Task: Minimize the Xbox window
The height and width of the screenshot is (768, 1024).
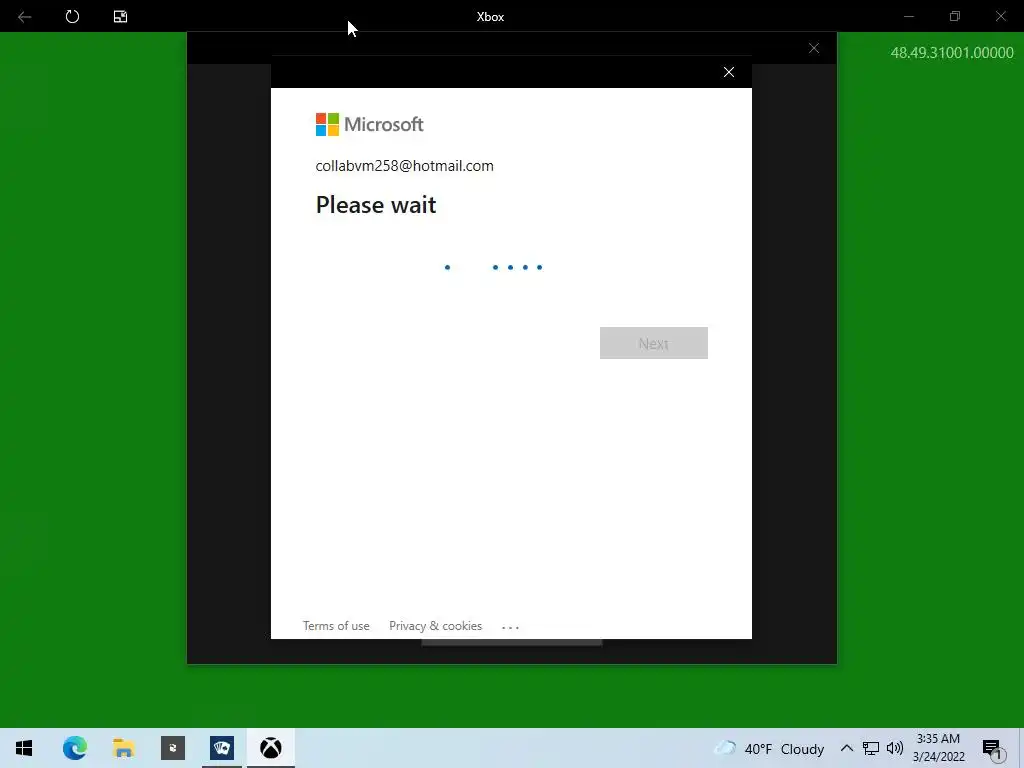Action: (908, 16)
